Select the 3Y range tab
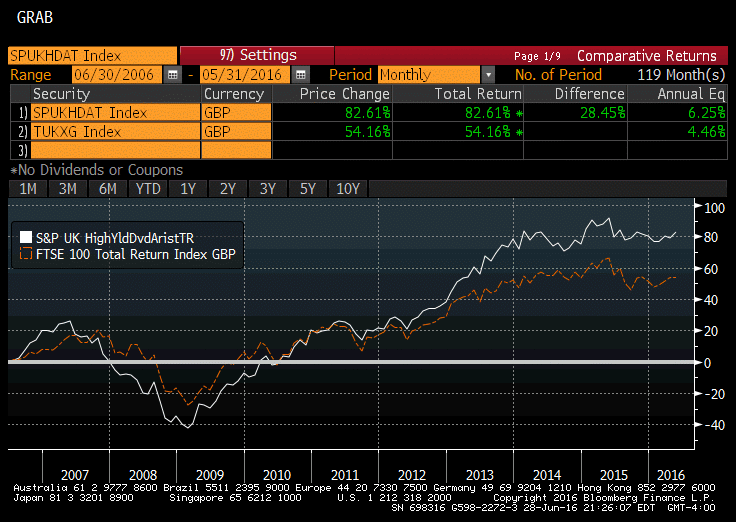 [x=268, y=189]
